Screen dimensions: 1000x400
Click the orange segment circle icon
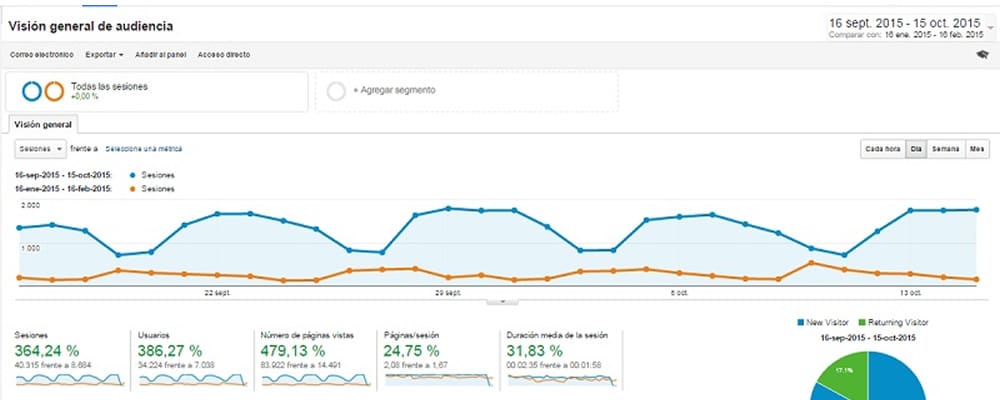pyautogui.click(x=54, y=91)
